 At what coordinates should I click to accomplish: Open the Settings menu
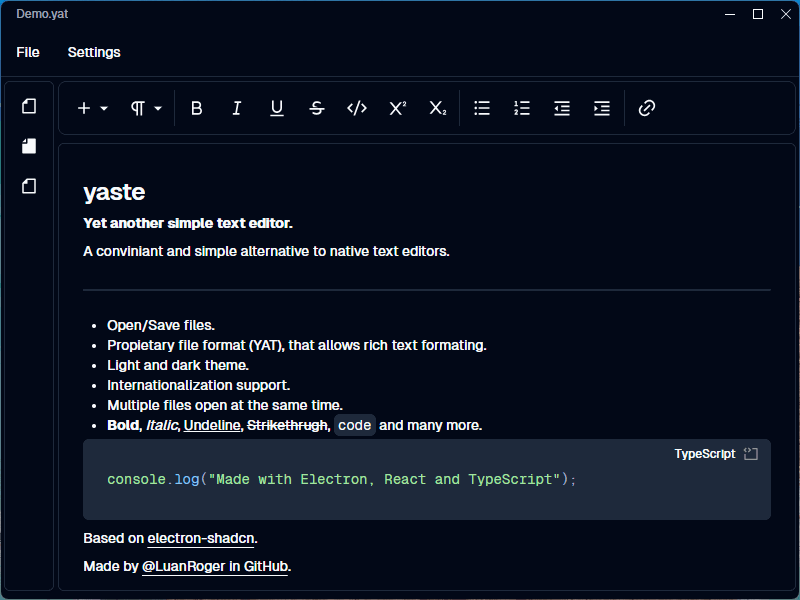(94, 52)
